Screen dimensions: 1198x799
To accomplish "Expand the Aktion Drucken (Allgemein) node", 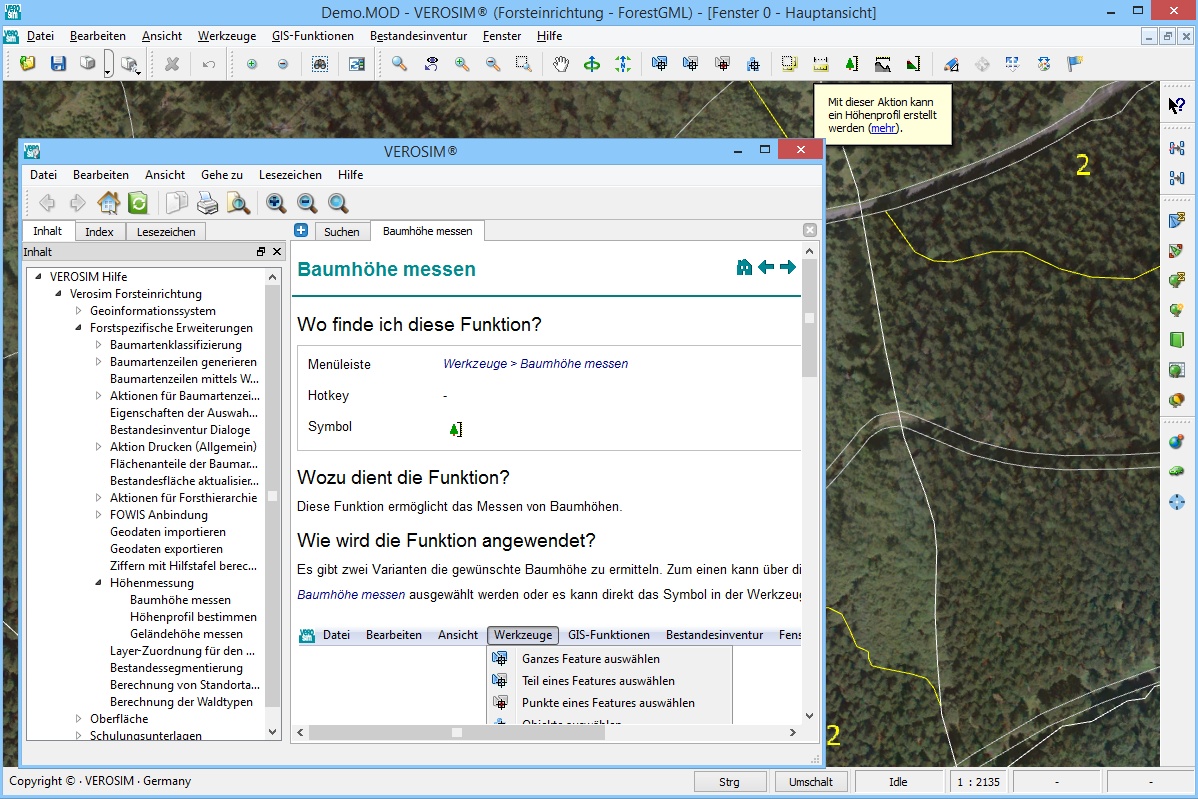I will tap(98, 447).
